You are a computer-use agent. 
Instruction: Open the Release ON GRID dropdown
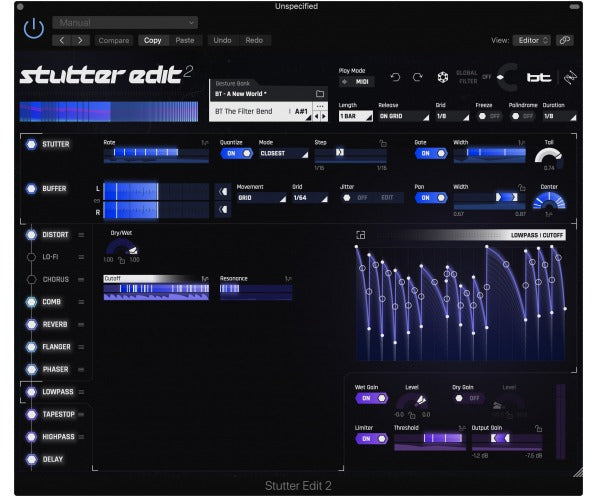click(404, 116)
